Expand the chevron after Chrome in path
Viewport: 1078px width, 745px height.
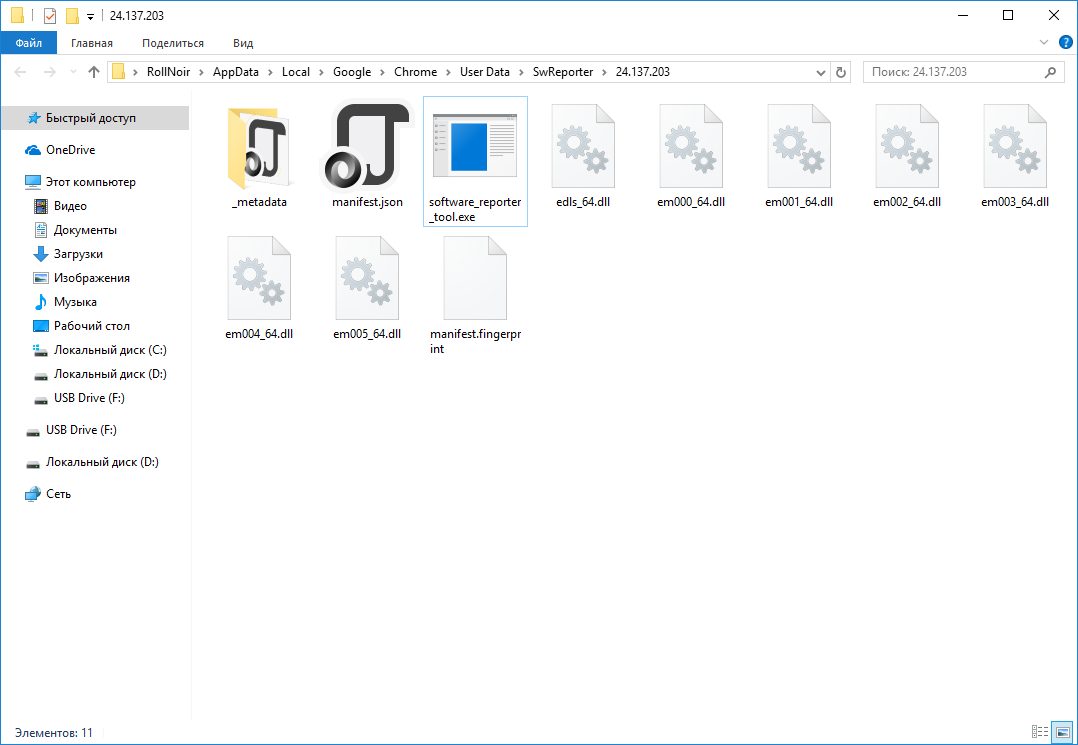pos(449,72)
